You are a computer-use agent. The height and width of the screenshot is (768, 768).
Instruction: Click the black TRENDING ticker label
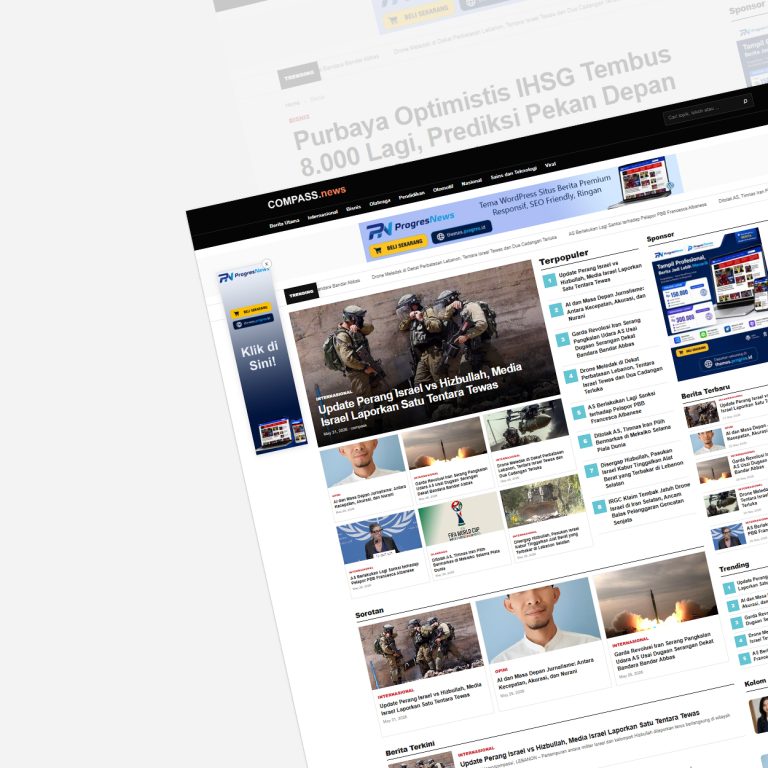click(x=302, y=293)
